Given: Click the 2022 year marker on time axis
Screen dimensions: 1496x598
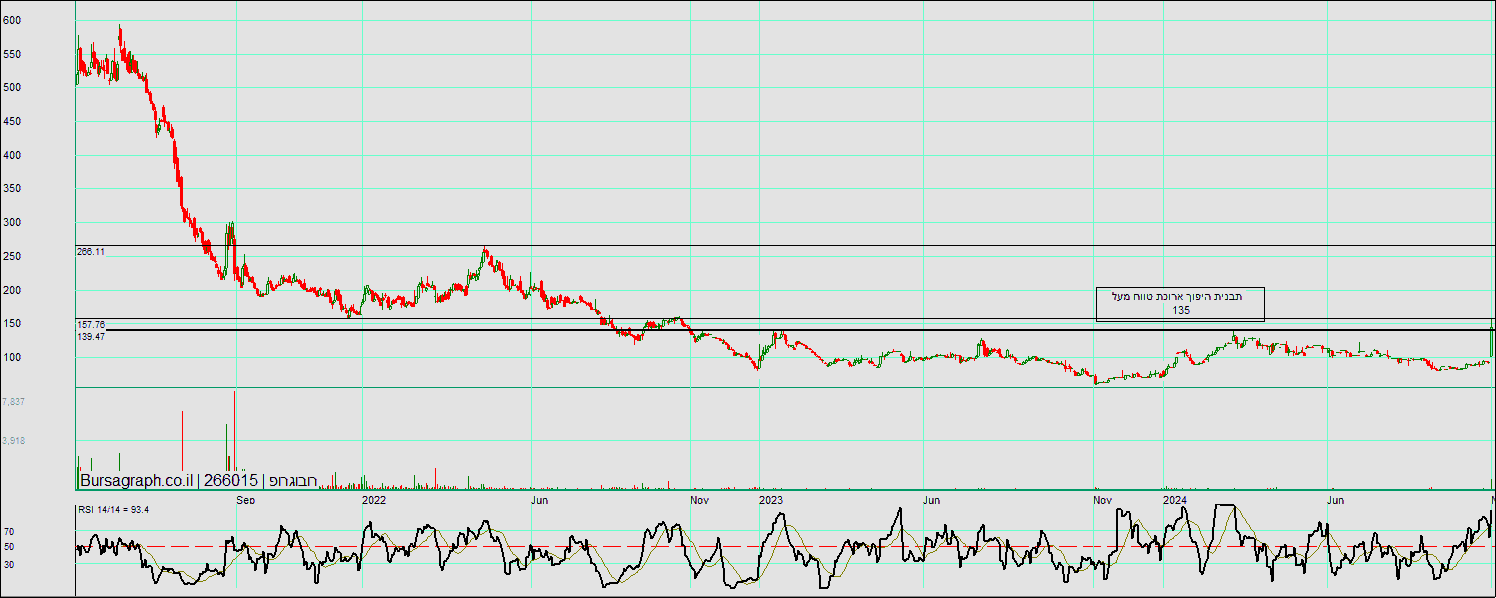Looking at the screenshot, I should point(373,499).
